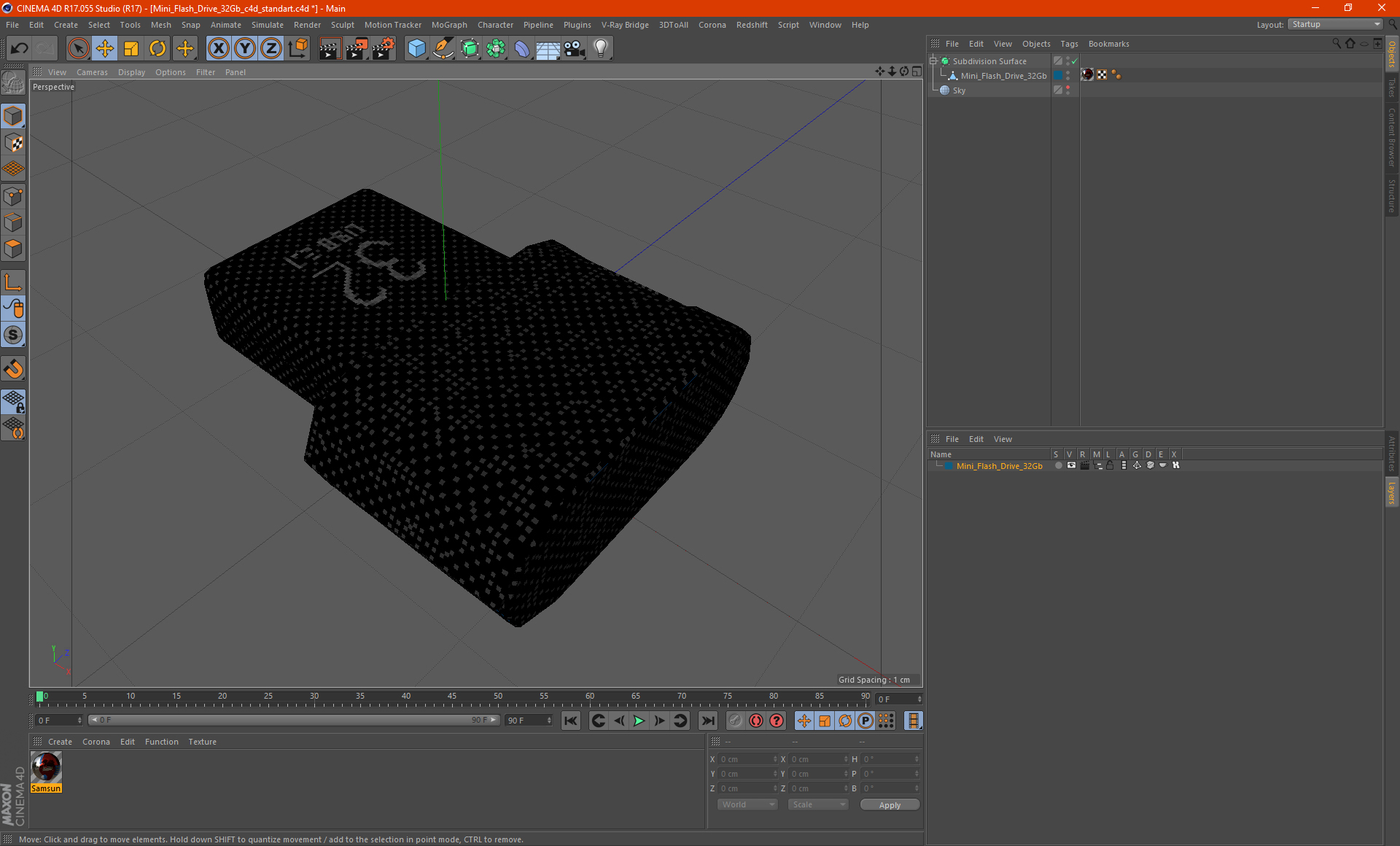The width and height of the screenshot is (1400, 846).
Task: Activate the Rotate tool
Action: point(157,49)
